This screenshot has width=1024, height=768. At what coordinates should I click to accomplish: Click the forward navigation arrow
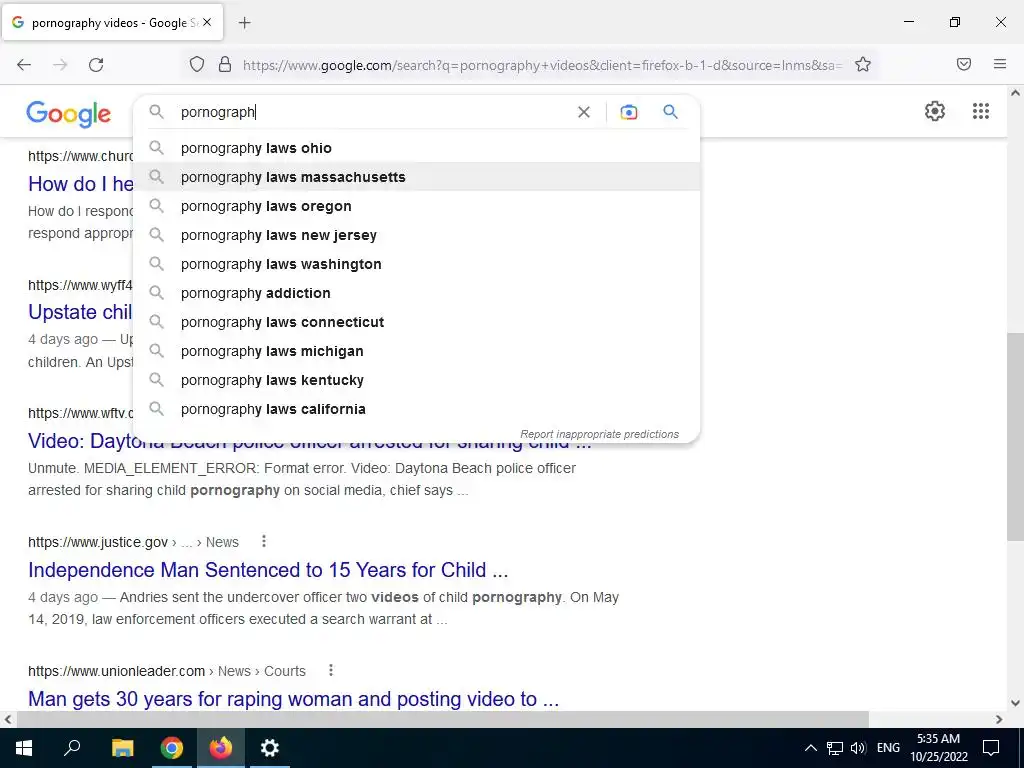60,64
